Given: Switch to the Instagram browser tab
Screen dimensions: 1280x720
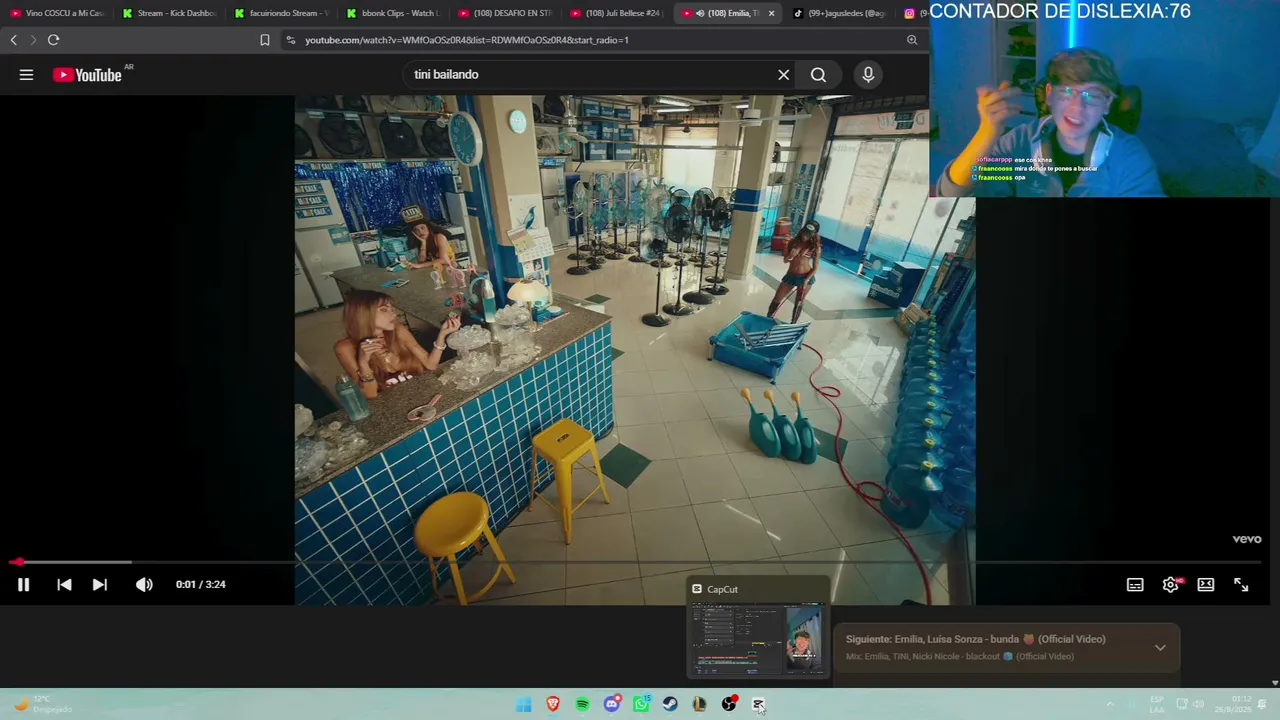Looking at the screenshot, I should coord(914,13).
